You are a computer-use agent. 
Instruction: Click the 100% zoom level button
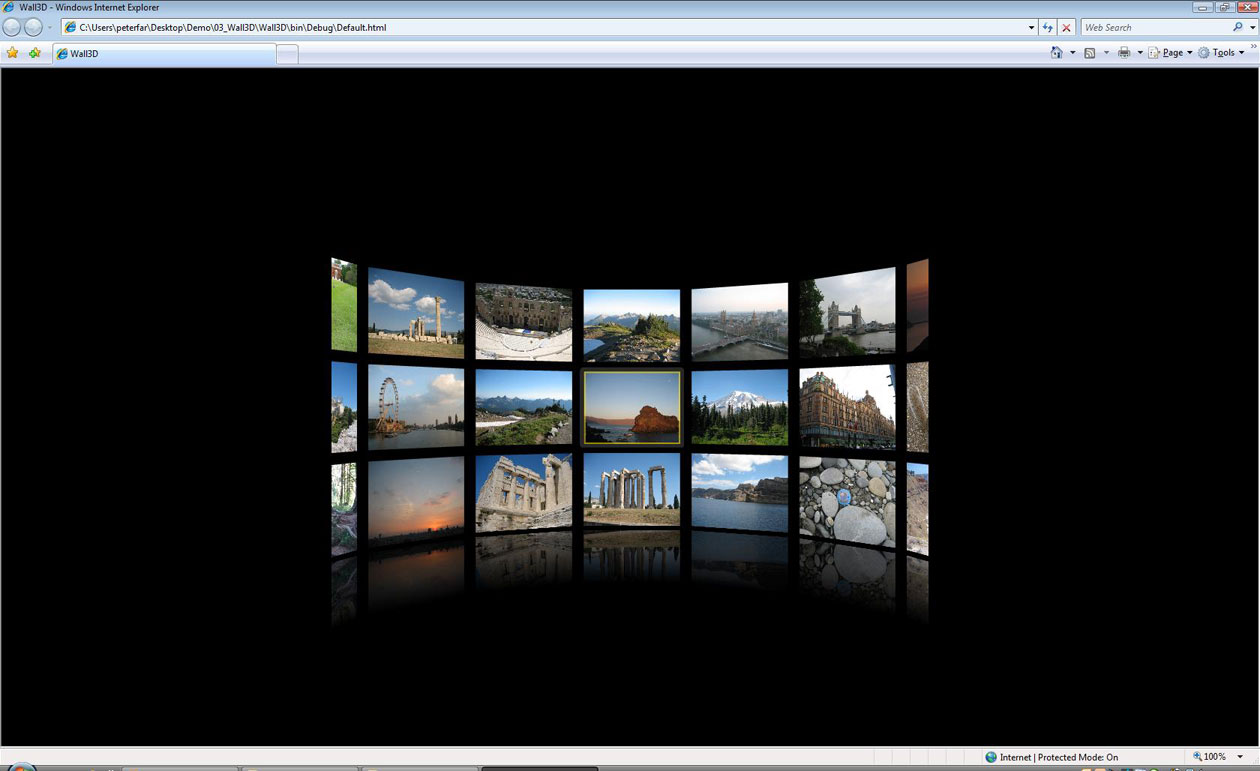click(1209, 757)
